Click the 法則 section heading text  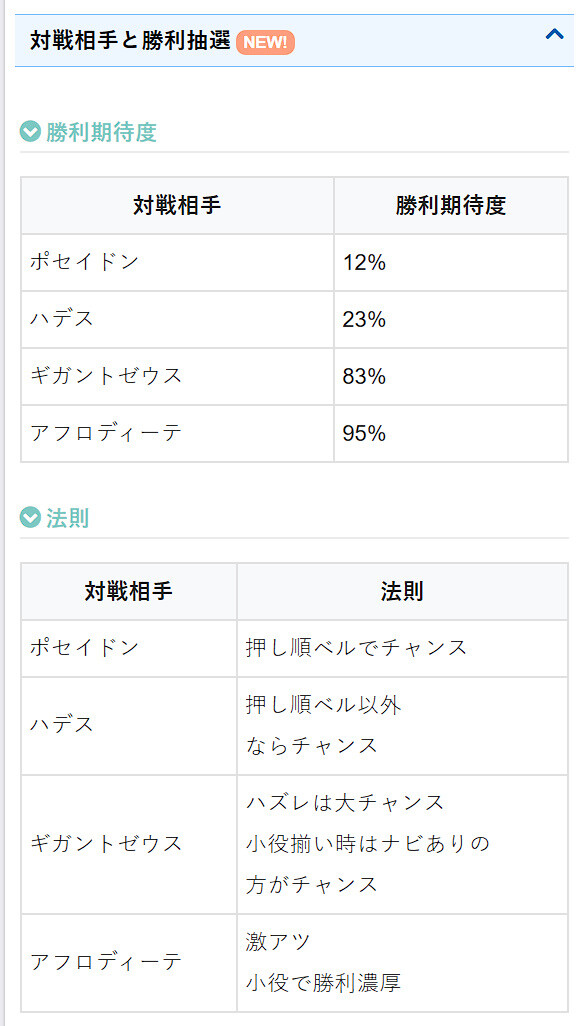(x=67, y=518)
